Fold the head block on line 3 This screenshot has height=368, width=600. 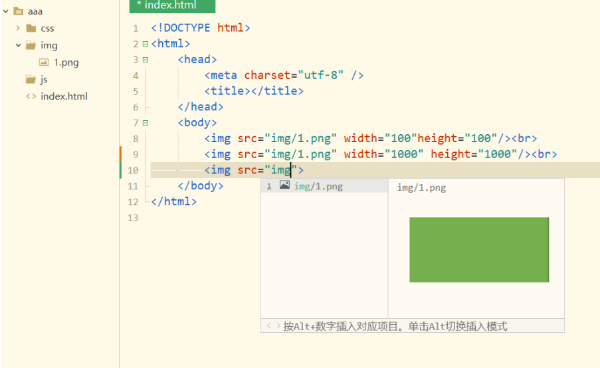coord(145,60)
